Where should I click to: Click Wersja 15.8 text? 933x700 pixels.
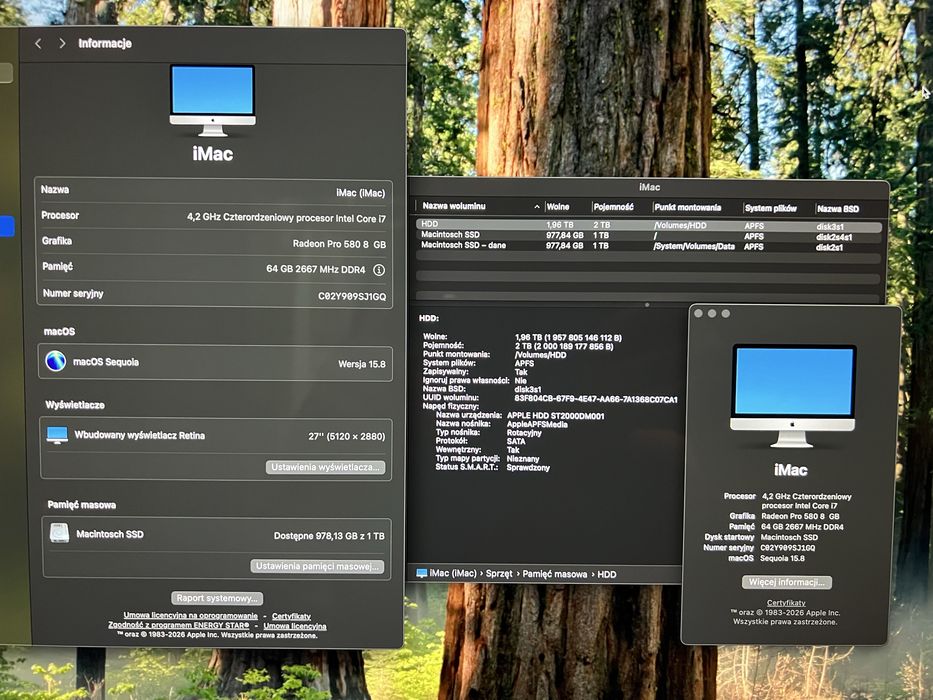pyautogui.click(x=362, y=364)
